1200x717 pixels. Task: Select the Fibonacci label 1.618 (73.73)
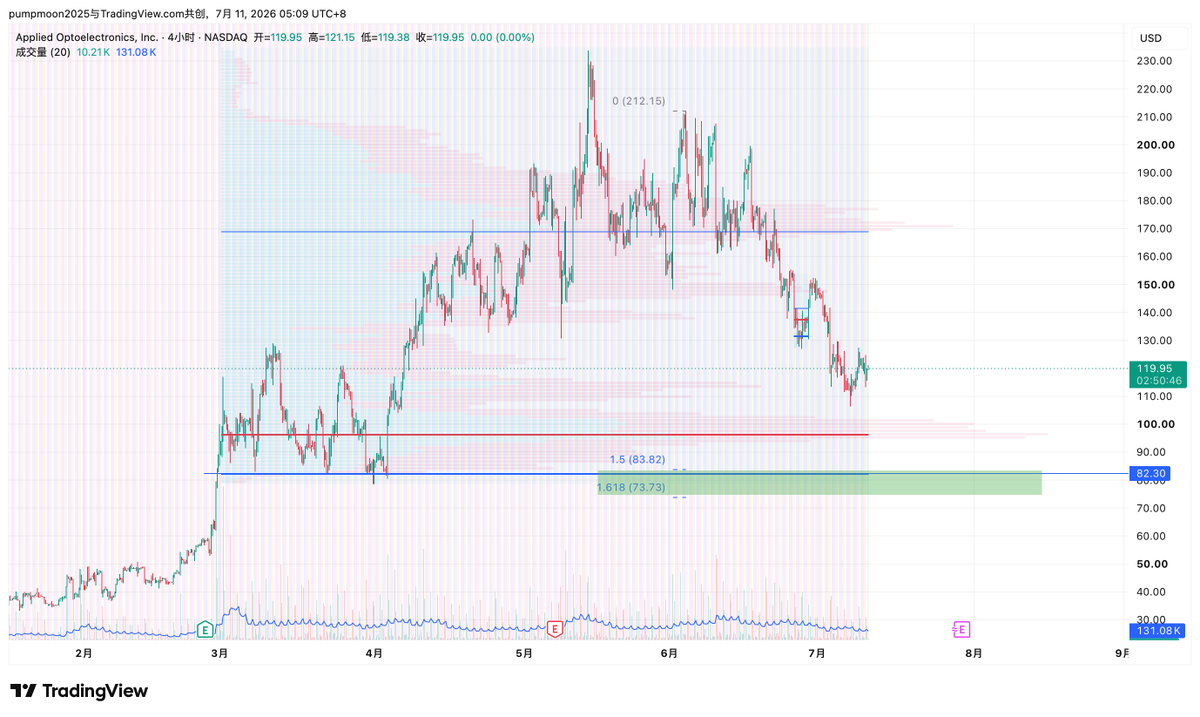coord(631,488)
